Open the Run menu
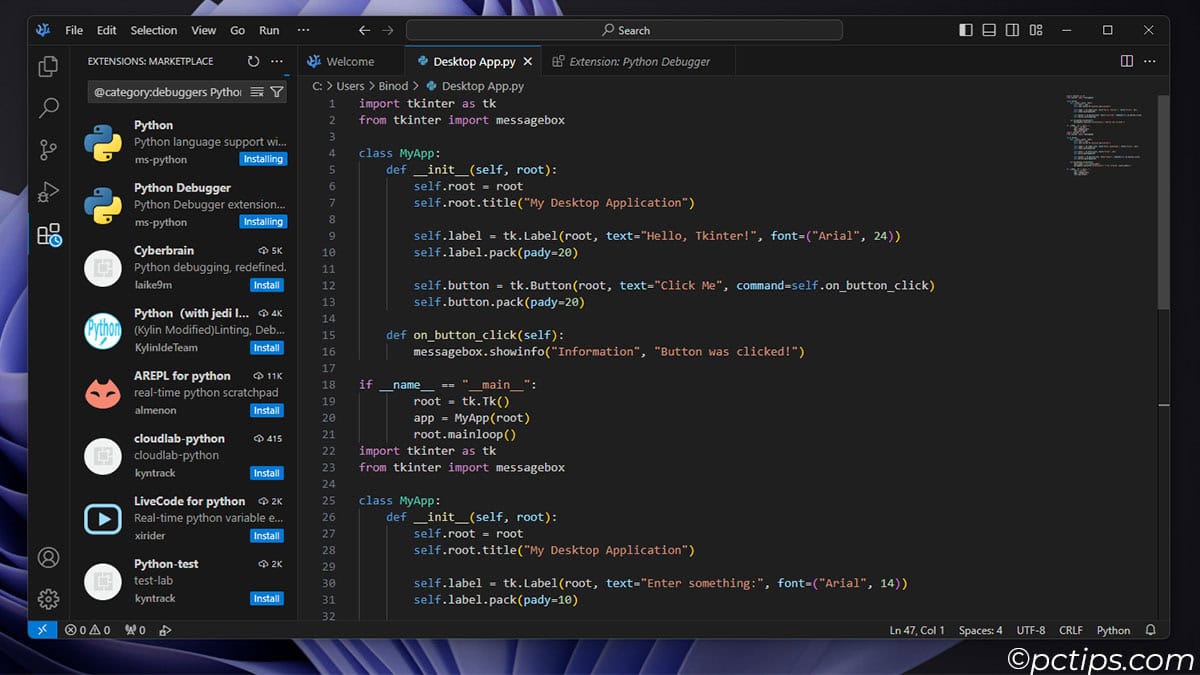Screen dimensions: 1200x675 pos(268,30)
